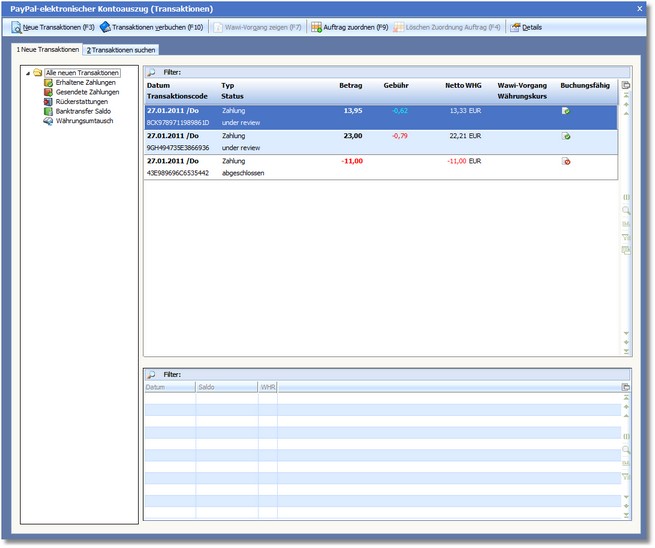Image resolution: width=655 pixels, height=548 pixels.
Task: Click Transaktionen verbuchen (F10) toolbar button
Action: (x=151, y=27)
